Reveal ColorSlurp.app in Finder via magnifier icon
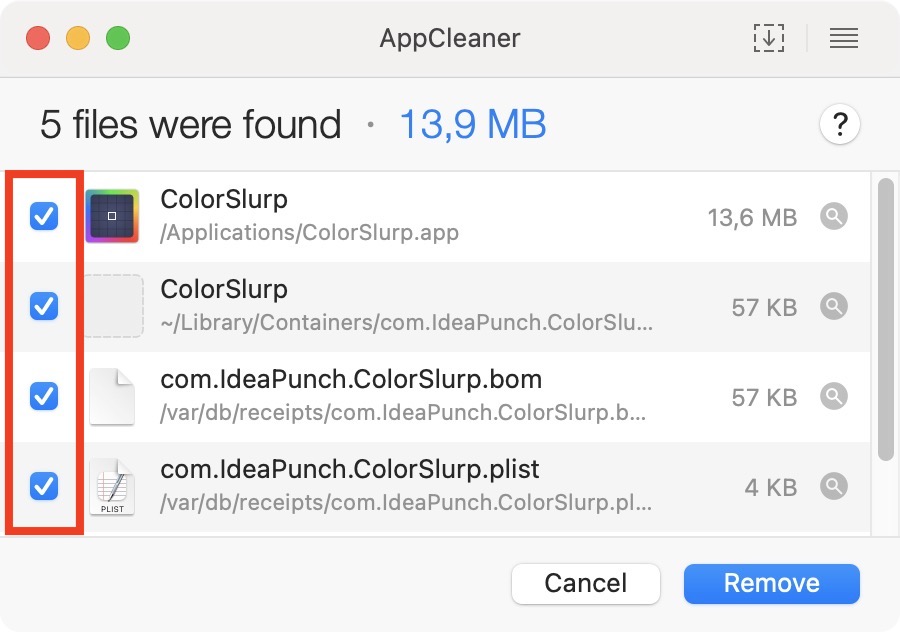 tap(833, 217)
